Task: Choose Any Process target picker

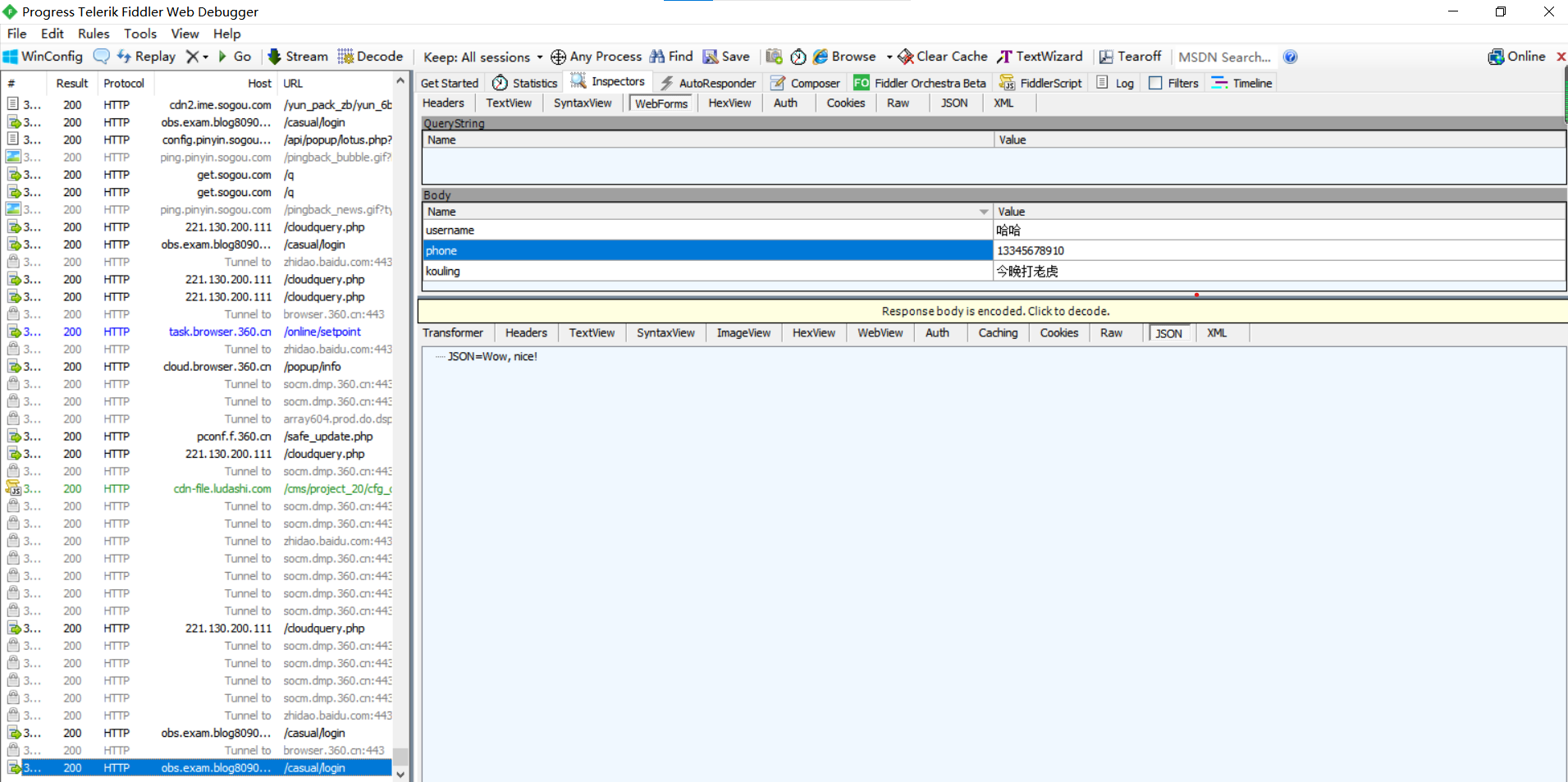Action: point(597,57)
